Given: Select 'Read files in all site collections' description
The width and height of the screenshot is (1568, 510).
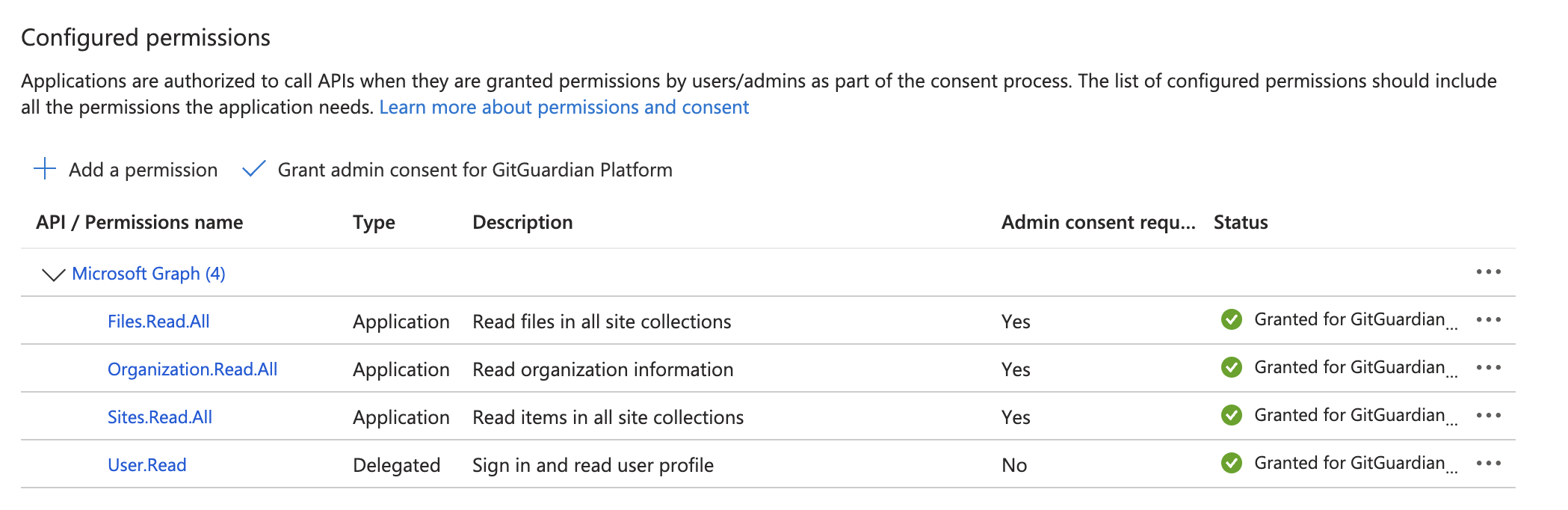Looking at the screenshot, I should click(602, 322).
